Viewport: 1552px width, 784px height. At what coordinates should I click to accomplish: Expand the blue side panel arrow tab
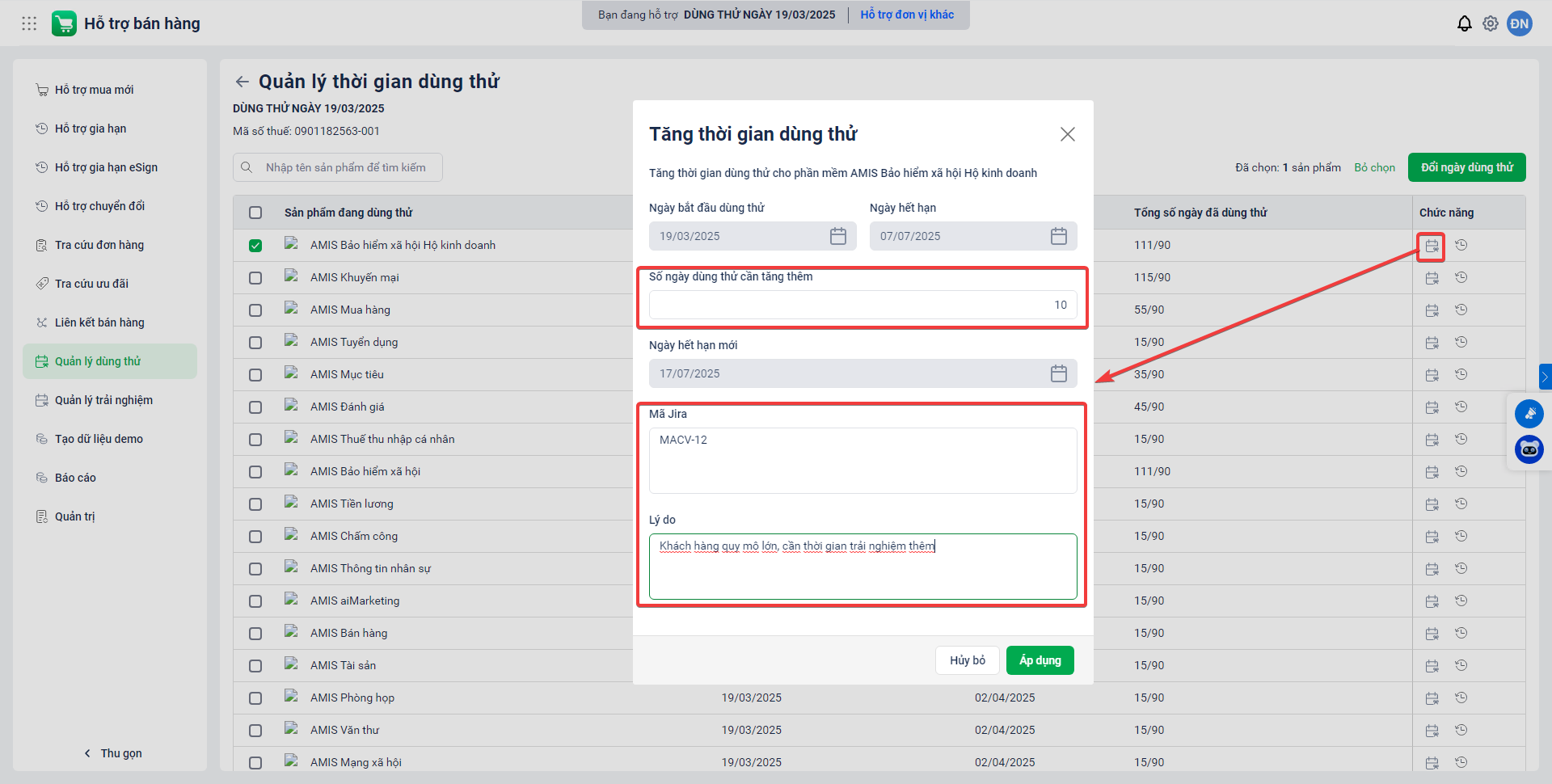(1545, 377)
